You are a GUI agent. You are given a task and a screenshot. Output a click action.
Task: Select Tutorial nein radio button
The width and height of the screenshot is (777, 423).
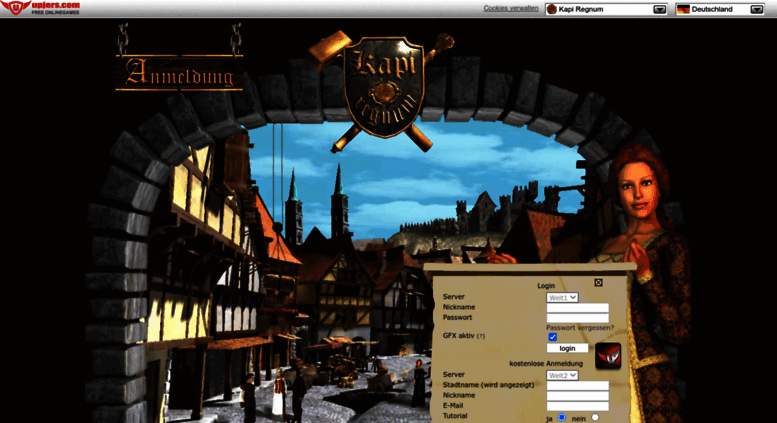(x=595, y=417)
